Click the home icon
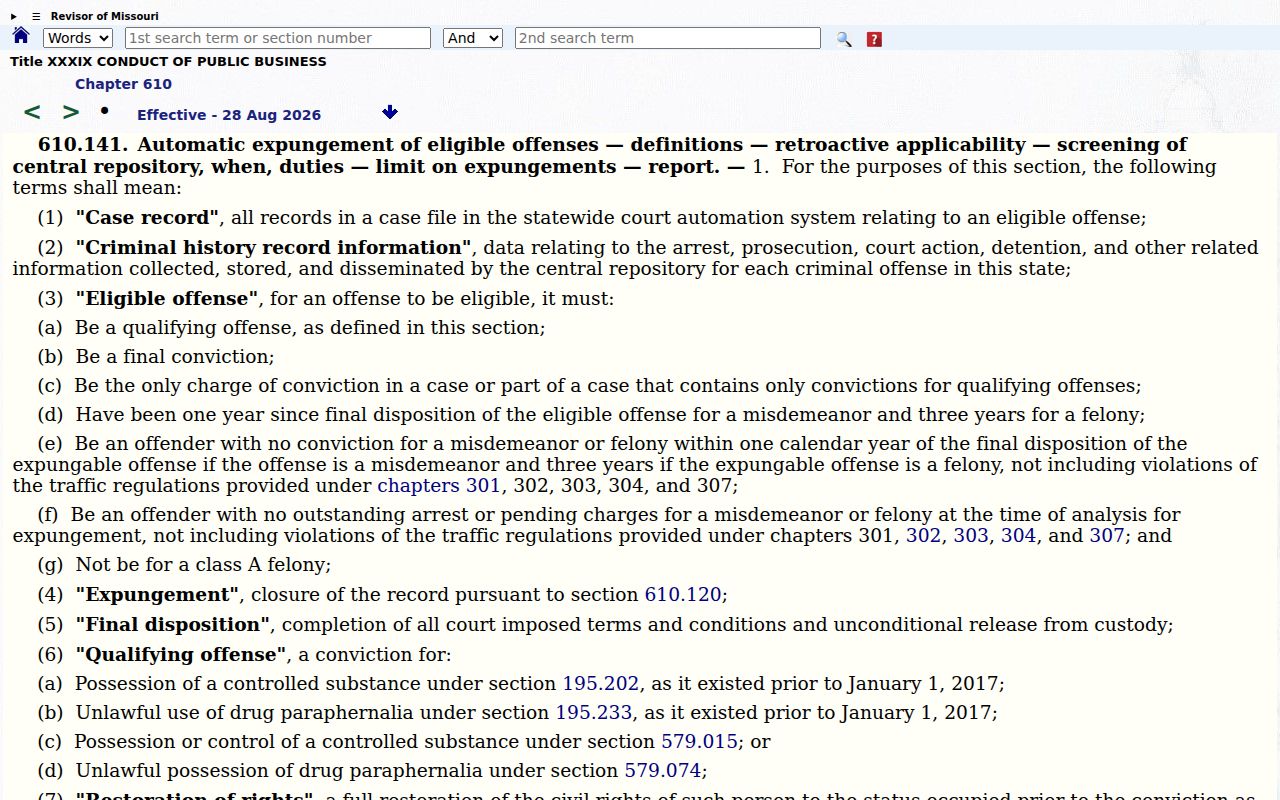The width and height of the screenshot is (1280, 800). coord(21,36)
